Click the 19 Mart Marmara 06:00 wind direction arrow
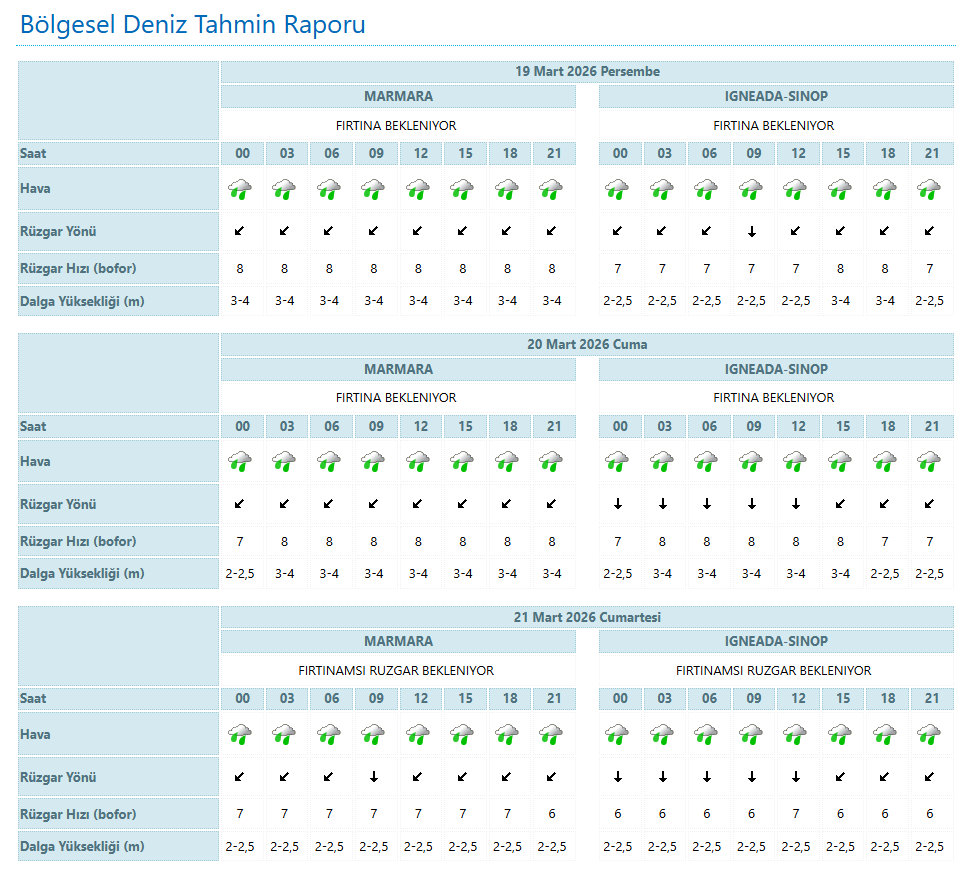Viewport: 974px width, 875px height. click(x=329, y=231)
